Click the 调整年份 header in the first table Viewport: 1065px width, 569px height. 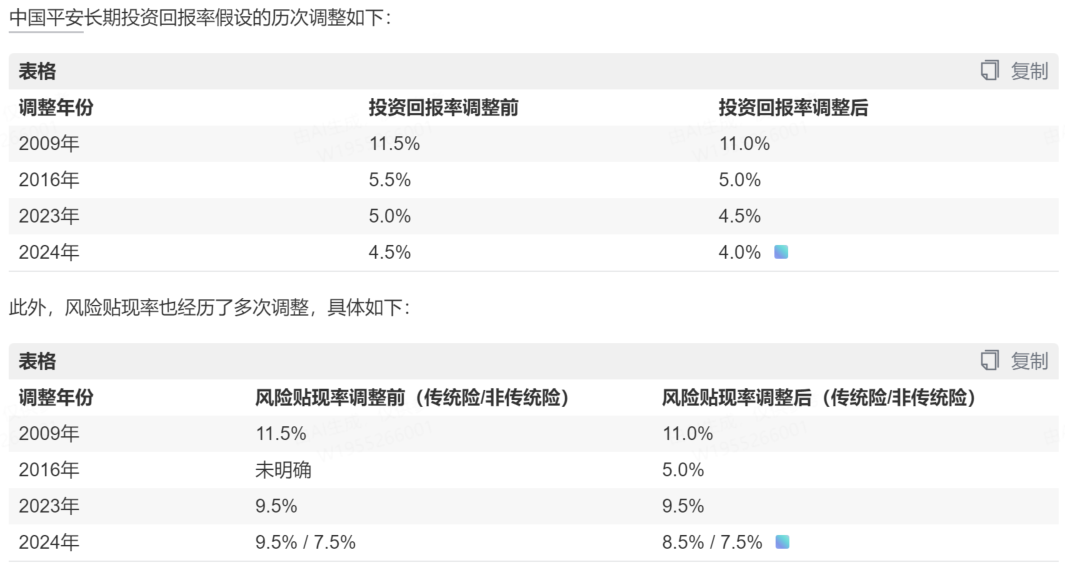pos(56,107)
